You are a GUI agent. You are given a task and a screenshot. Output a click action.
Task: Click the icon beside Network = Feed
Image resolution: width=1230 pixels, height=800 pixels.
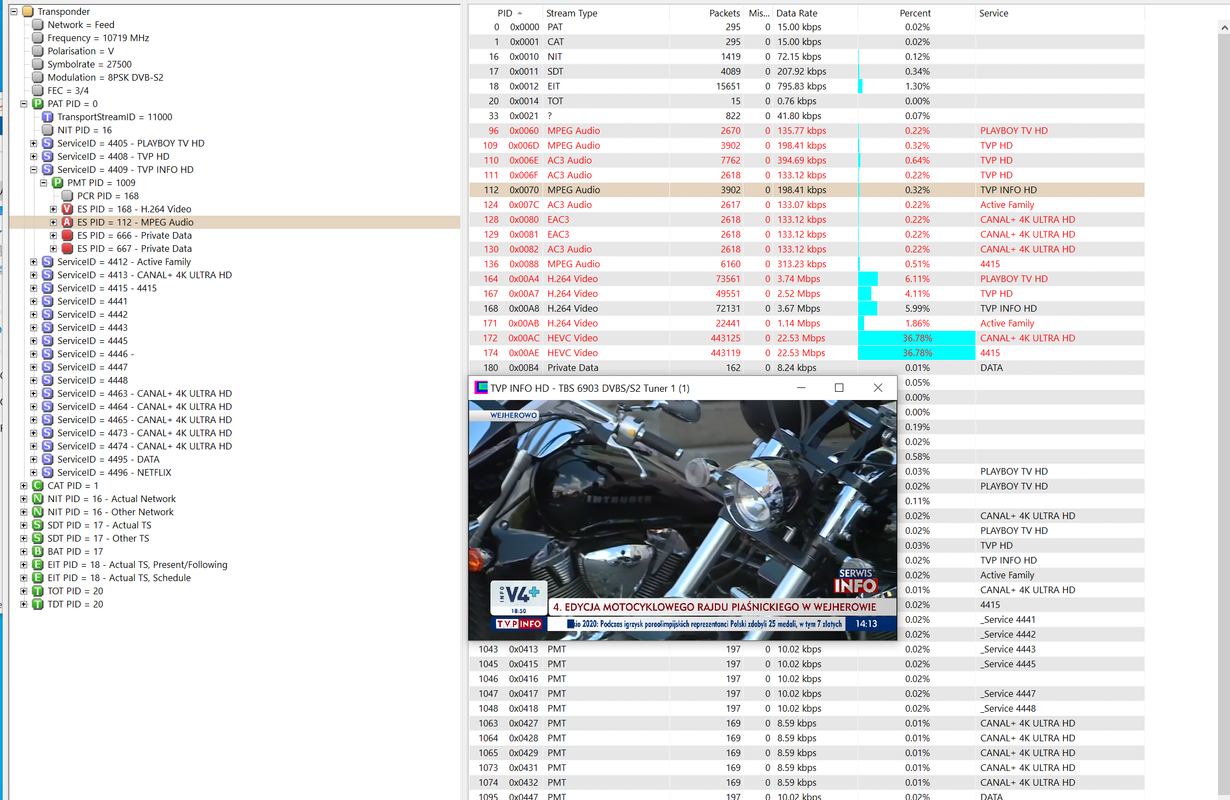coord(37,25)
